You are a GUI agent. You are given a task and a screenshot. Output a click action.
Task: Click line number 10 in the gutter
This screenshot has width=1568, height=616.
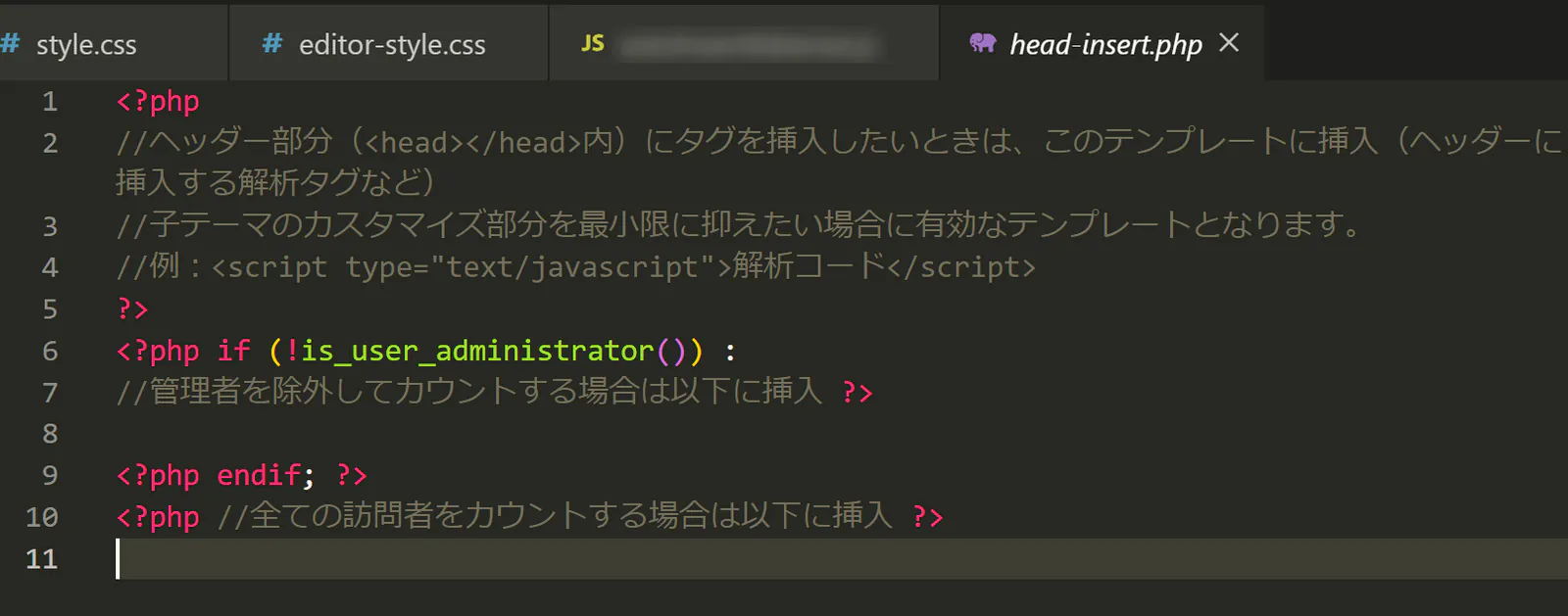(42, 517)
